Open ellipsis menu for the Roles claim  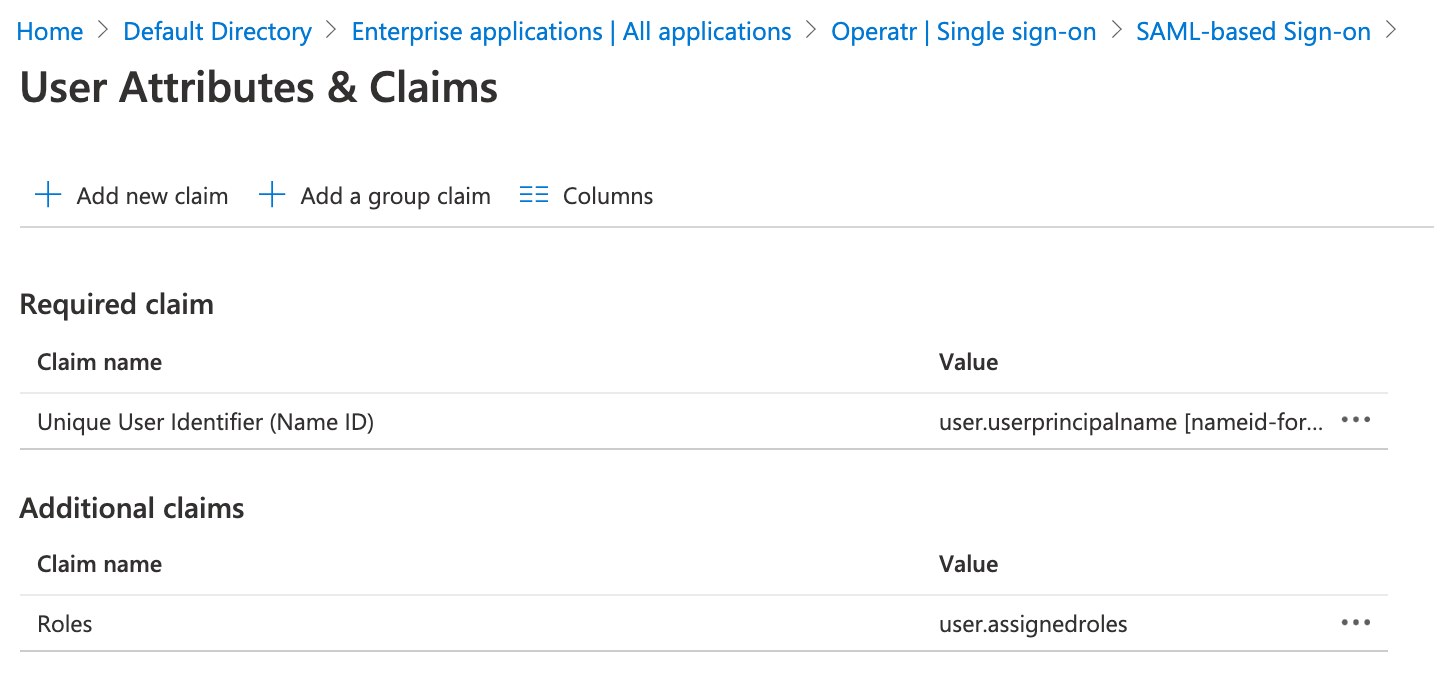tap(1355, 623)
